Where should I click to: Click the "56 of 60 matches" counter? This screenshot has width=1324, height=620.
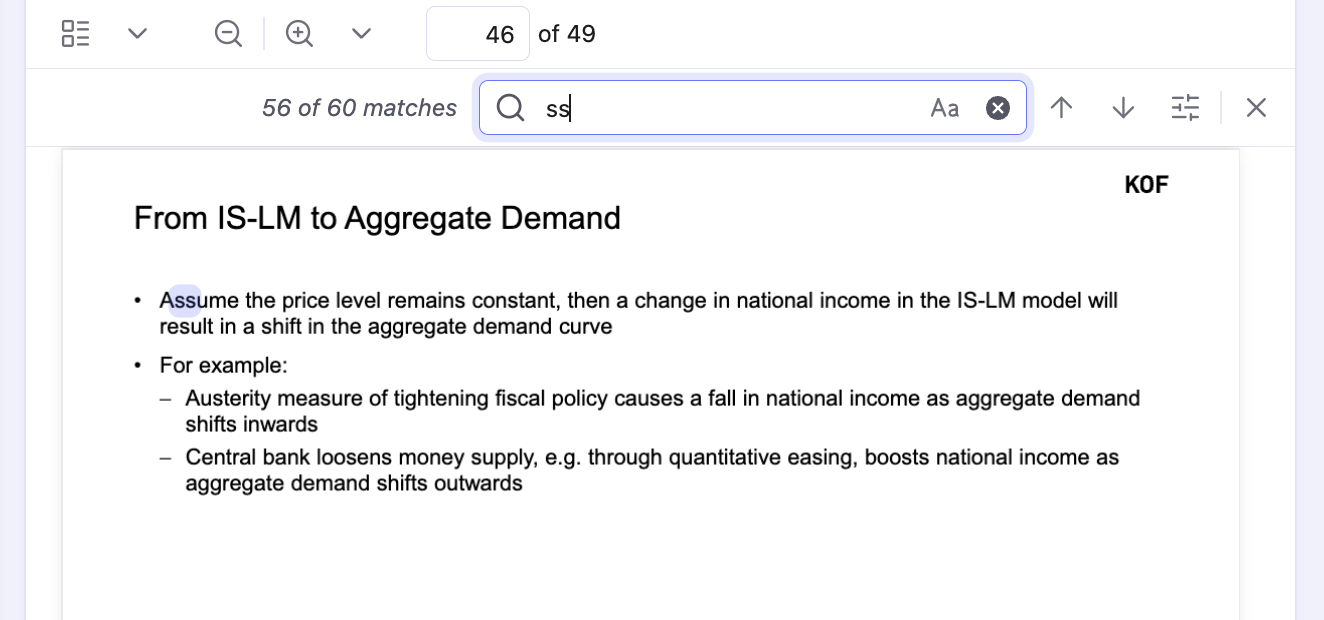pos(359,108)
